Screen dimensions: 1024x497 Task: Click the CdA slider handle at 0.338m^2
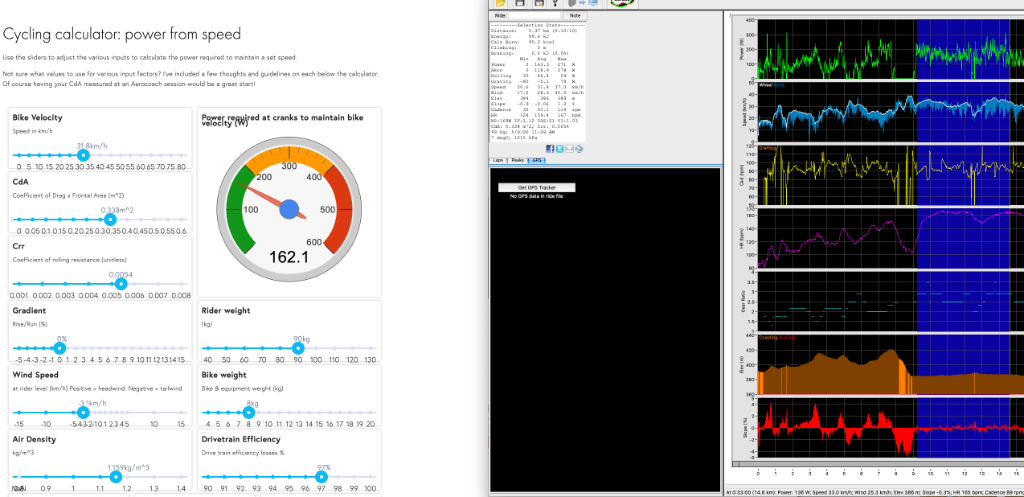click(110, 219)
